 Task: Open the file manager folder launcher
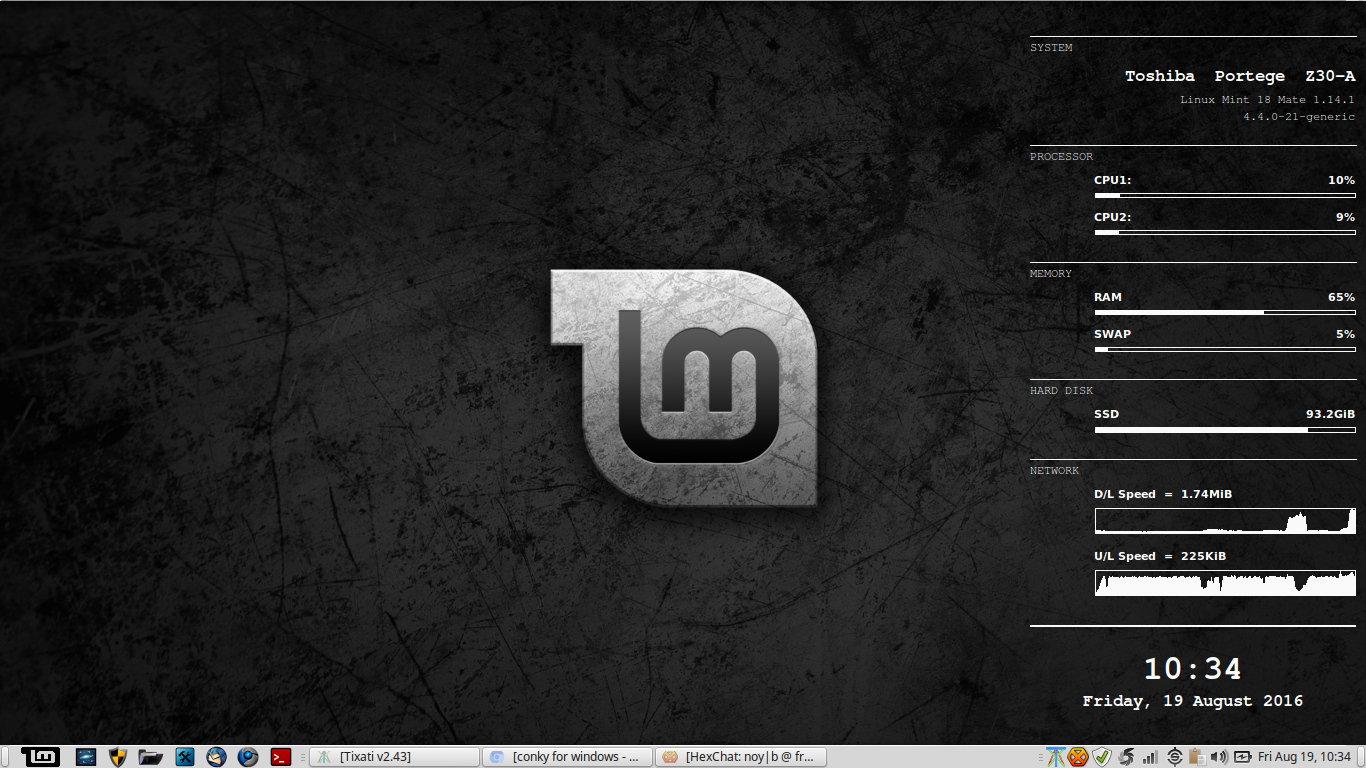(150, 757)
